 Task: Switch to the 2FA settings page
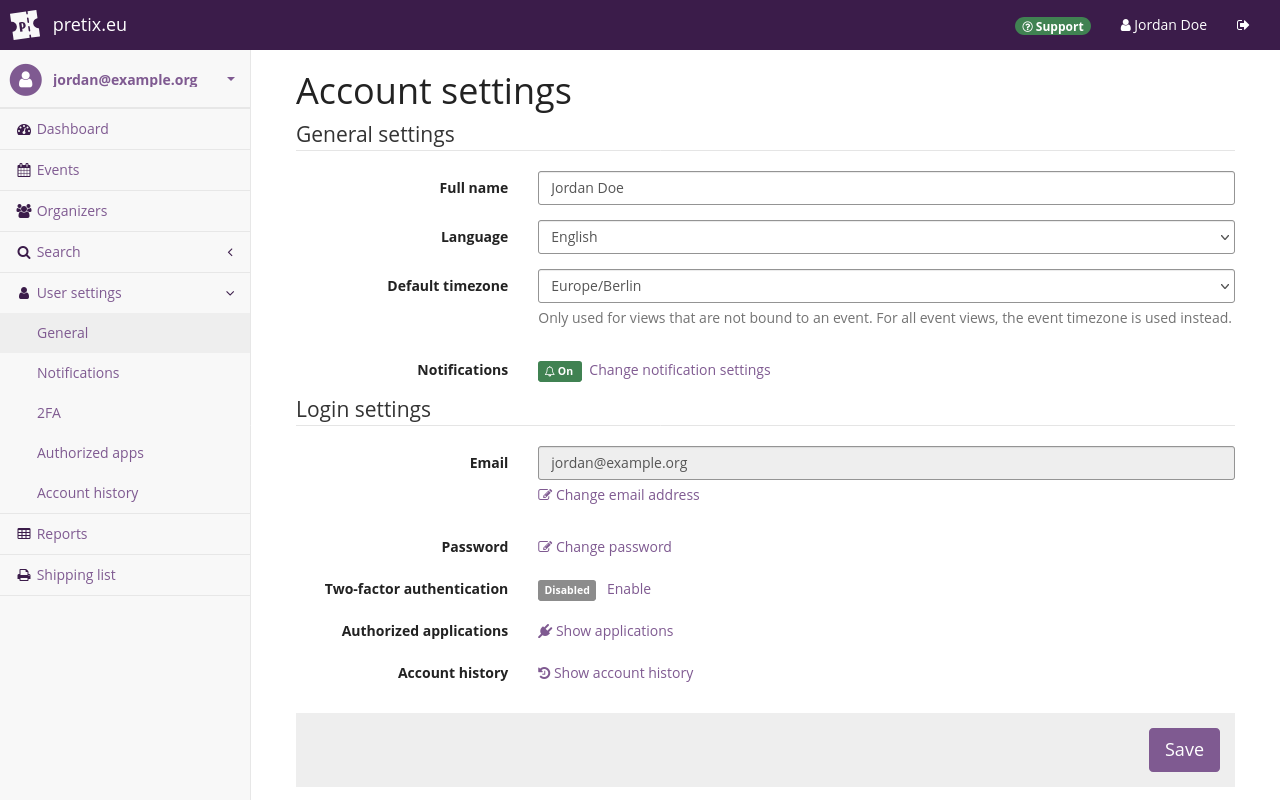click(x=48, y=412)
